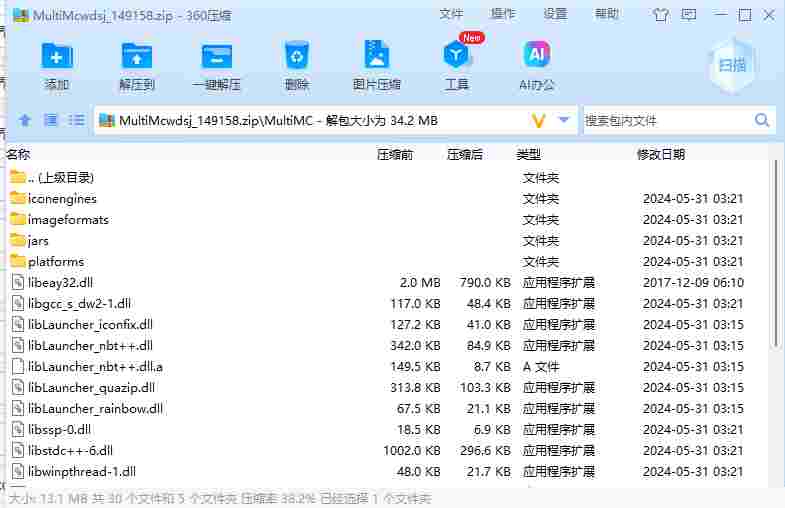Click the orange V icon in address bar
Screen dimensions: 785x508
538,121
